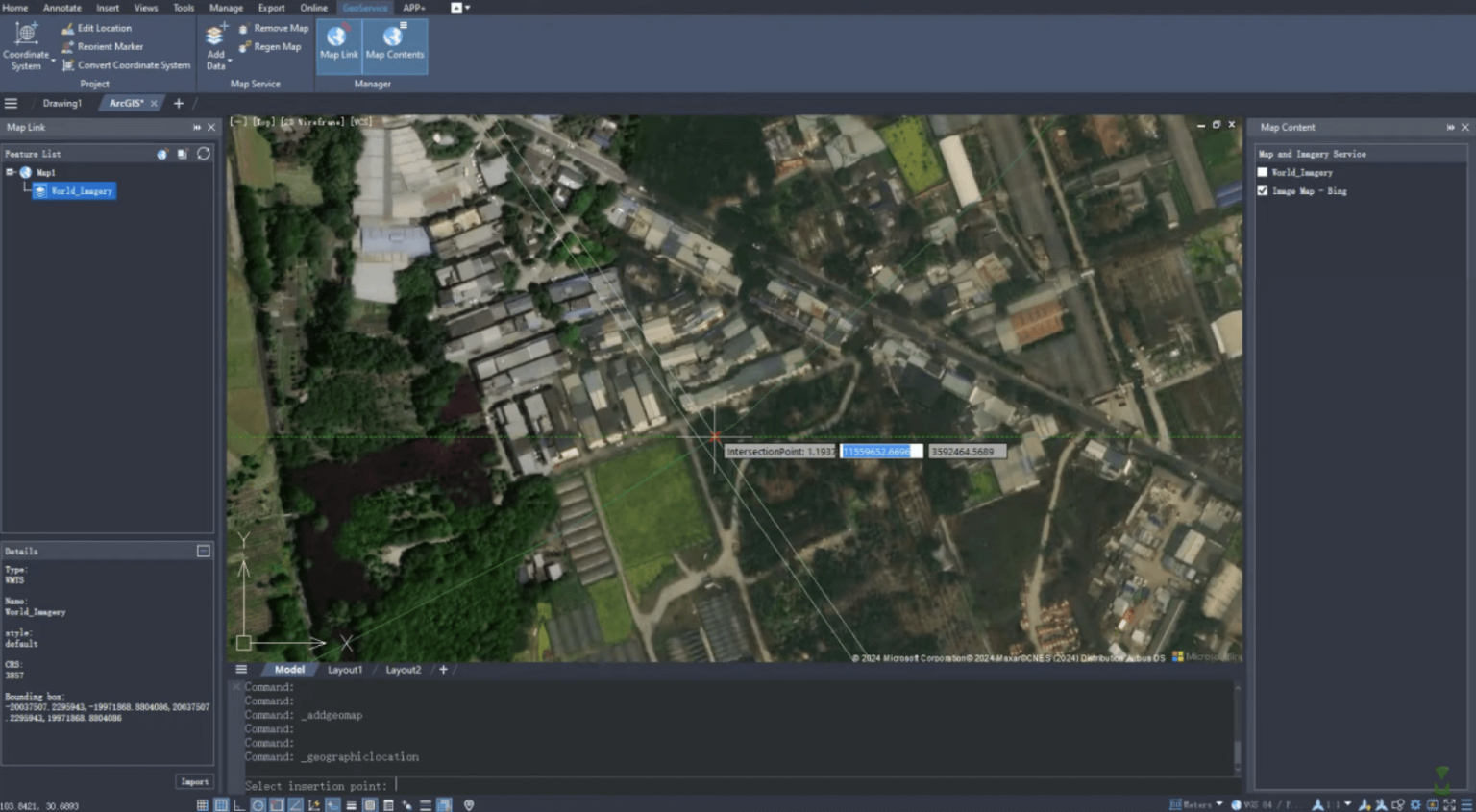Image resolution: width=1476 pixels, height=812 pixels.
Task: Enable the World_Imagery checkbox
Action: (x=1263, y=172)
